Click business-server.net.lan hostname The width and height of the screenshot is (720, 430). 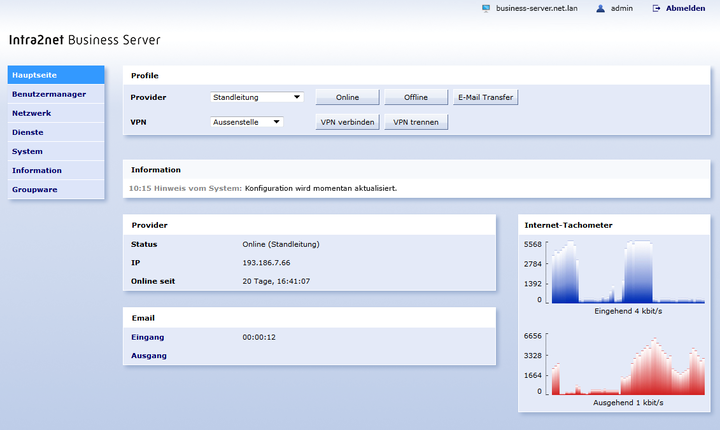pos(536,8)
